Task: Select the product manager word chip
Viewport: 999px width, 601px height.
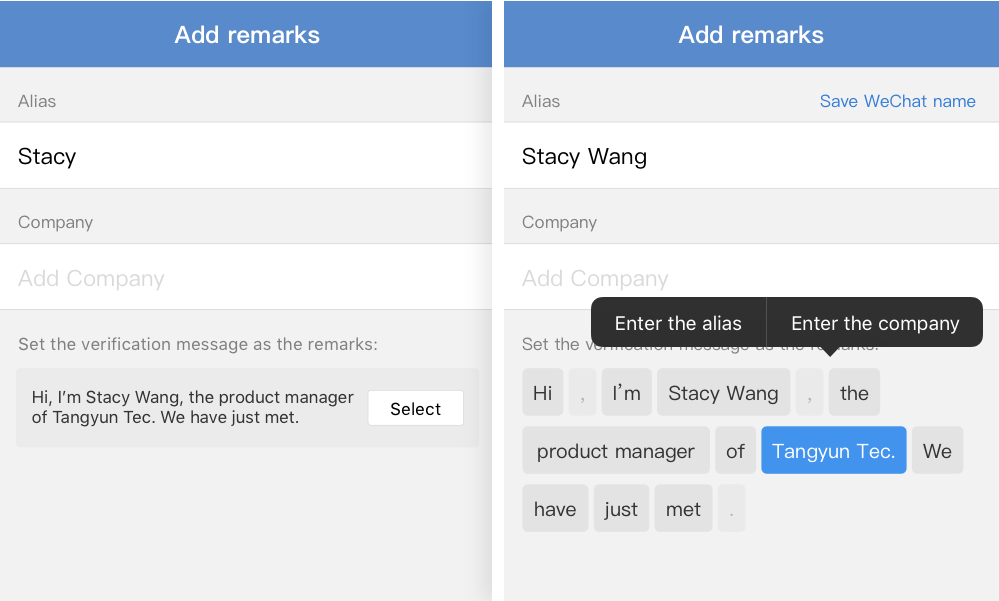Action: point(615,451)
